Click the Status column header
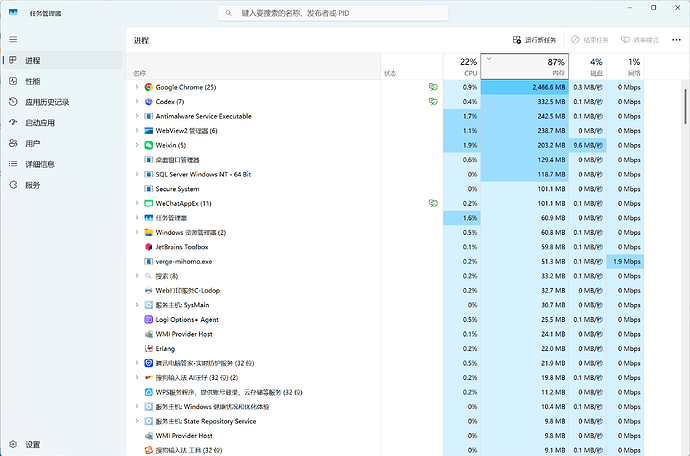 pyautogui.click(x=411, y=66)
